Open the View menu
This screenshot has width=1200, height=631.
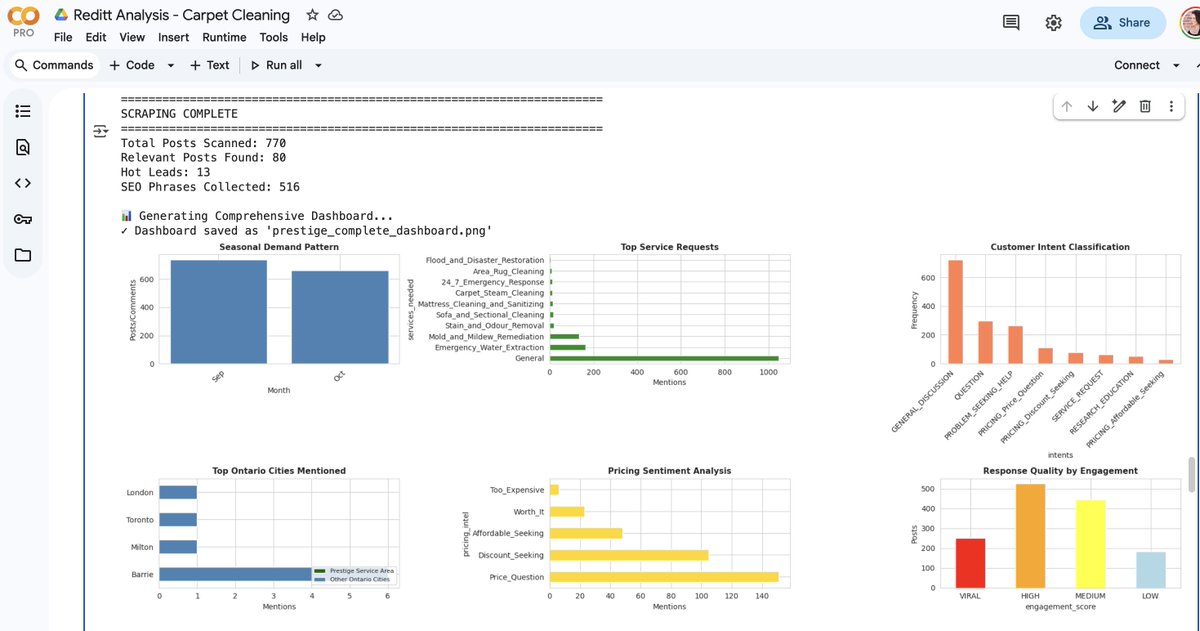(132, 37)
